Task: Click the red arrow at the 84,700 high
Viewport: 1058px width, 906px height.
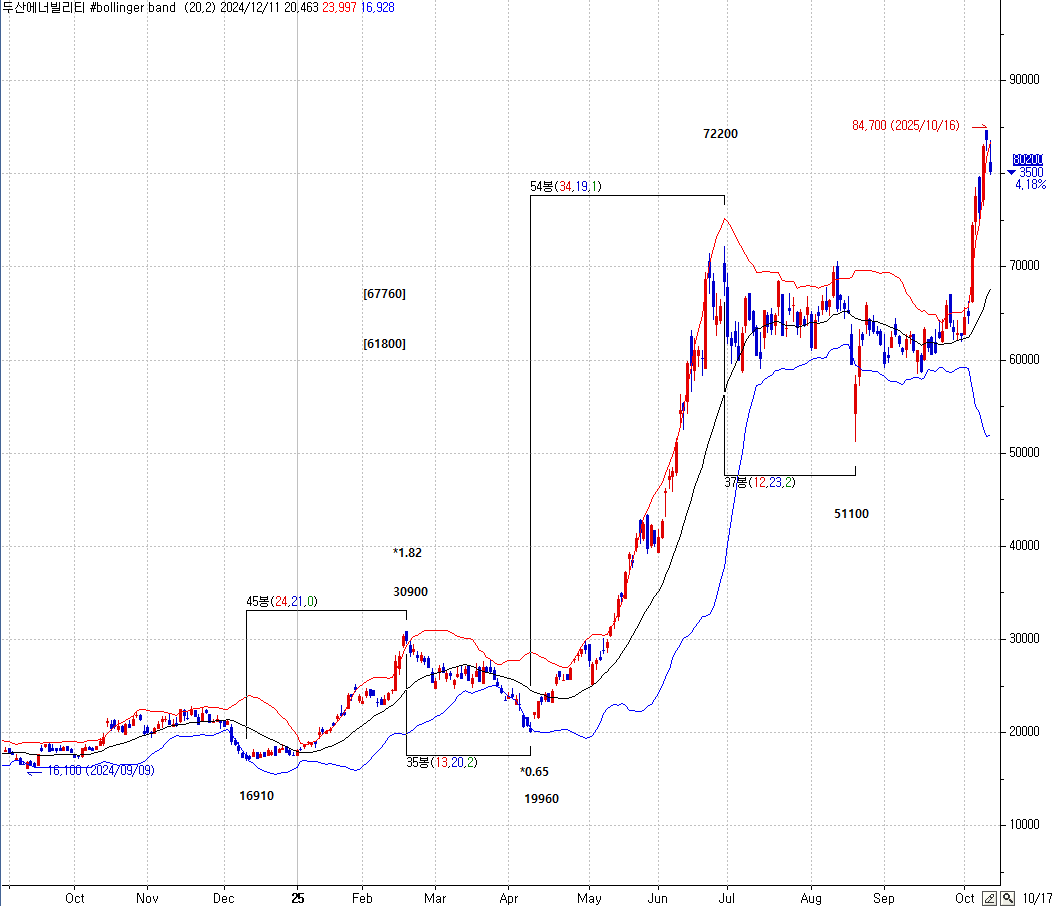Action: [x=979, y=126]
